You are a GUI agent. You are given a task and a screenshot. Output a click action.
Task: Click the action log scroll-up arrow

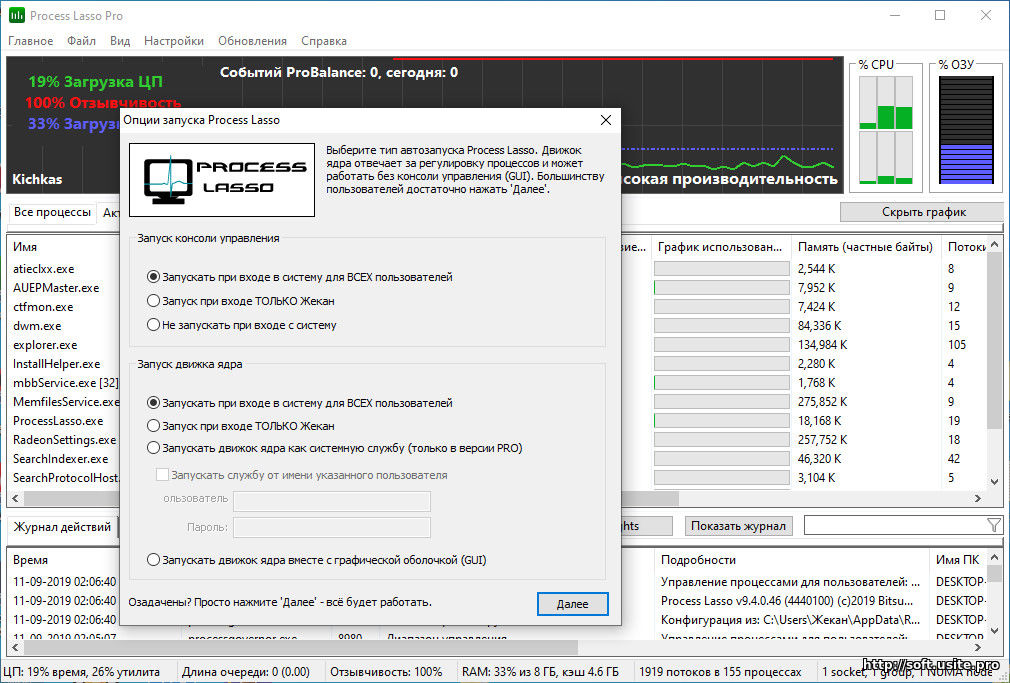(995, 558)
